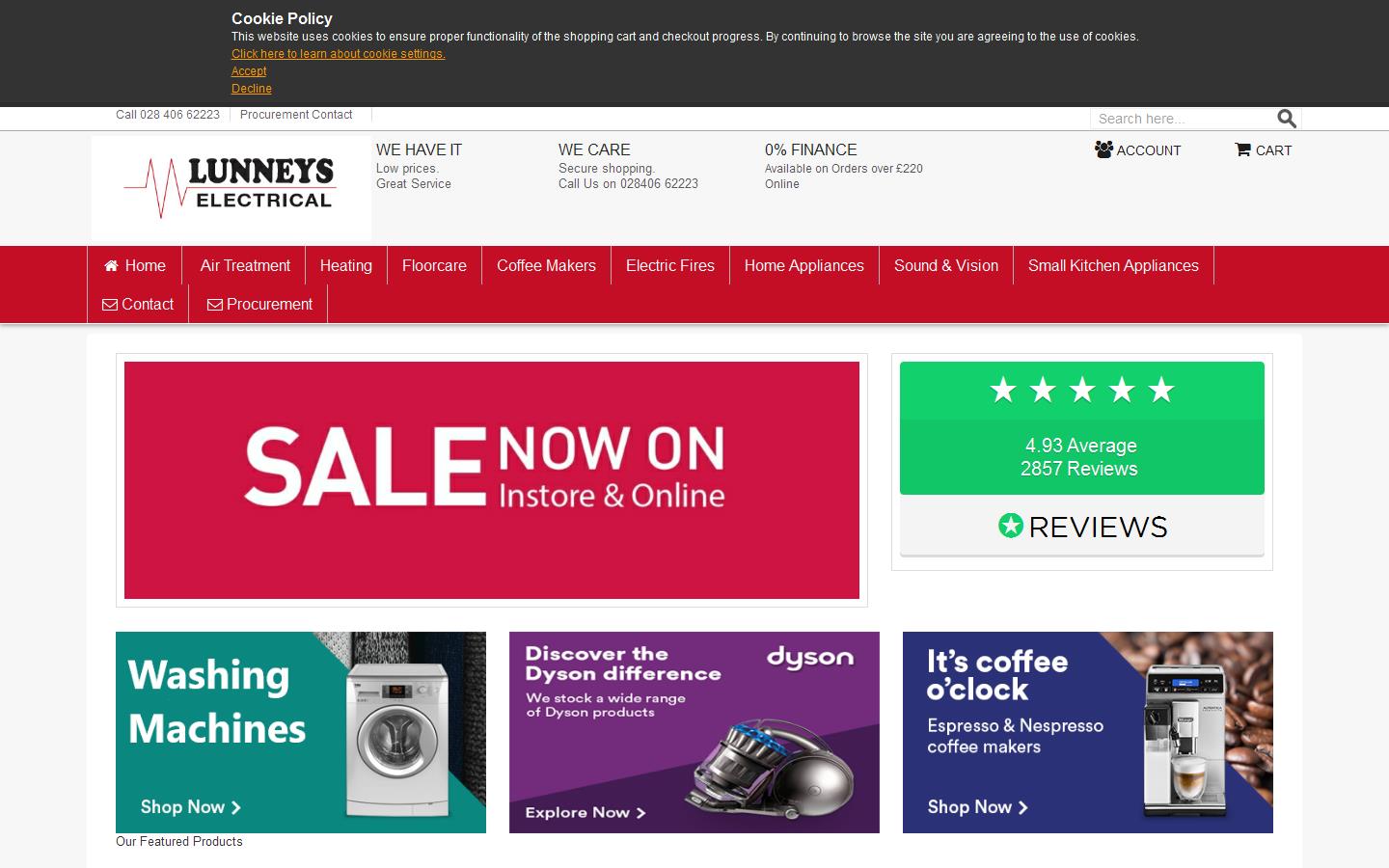The width and height of the screenshot is (1389, 868).
Task: Open the Sound & Vision category
Action: pos(945,265)
